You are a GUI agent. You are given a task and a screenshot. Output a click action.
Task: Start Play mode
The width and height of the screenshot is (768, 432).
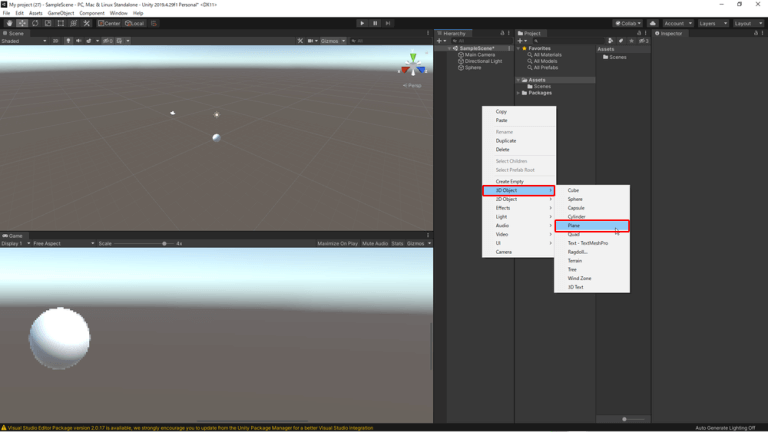(x=362, y=23)
